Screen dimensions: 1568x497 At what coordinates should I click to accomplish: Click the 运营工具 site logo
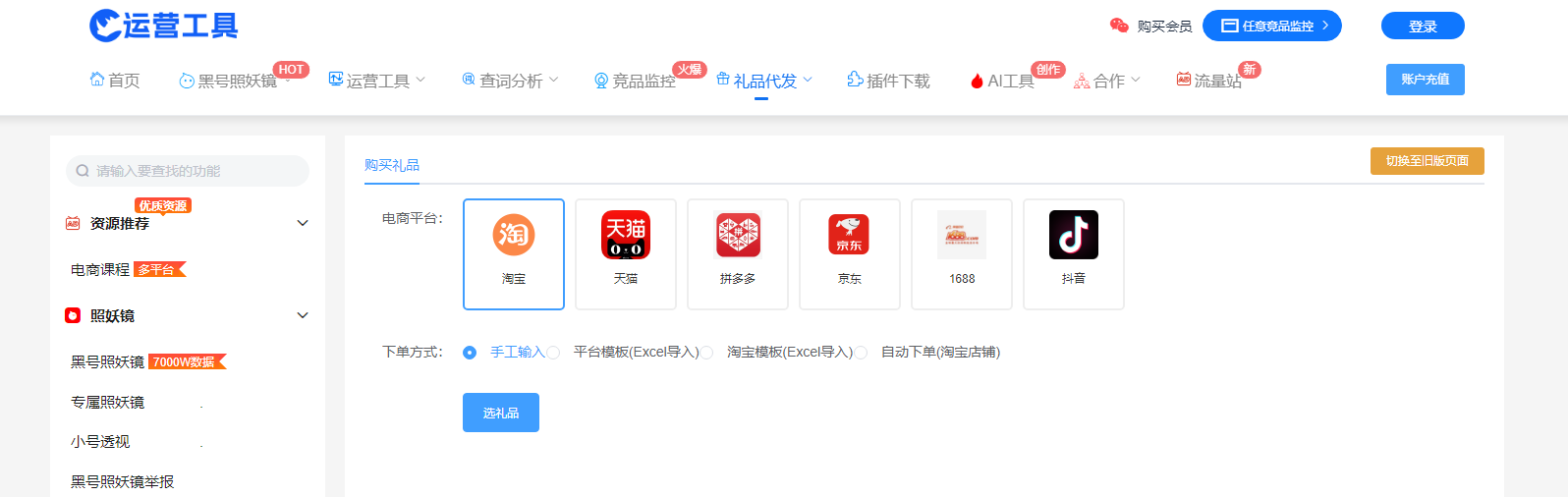(164, 26)
